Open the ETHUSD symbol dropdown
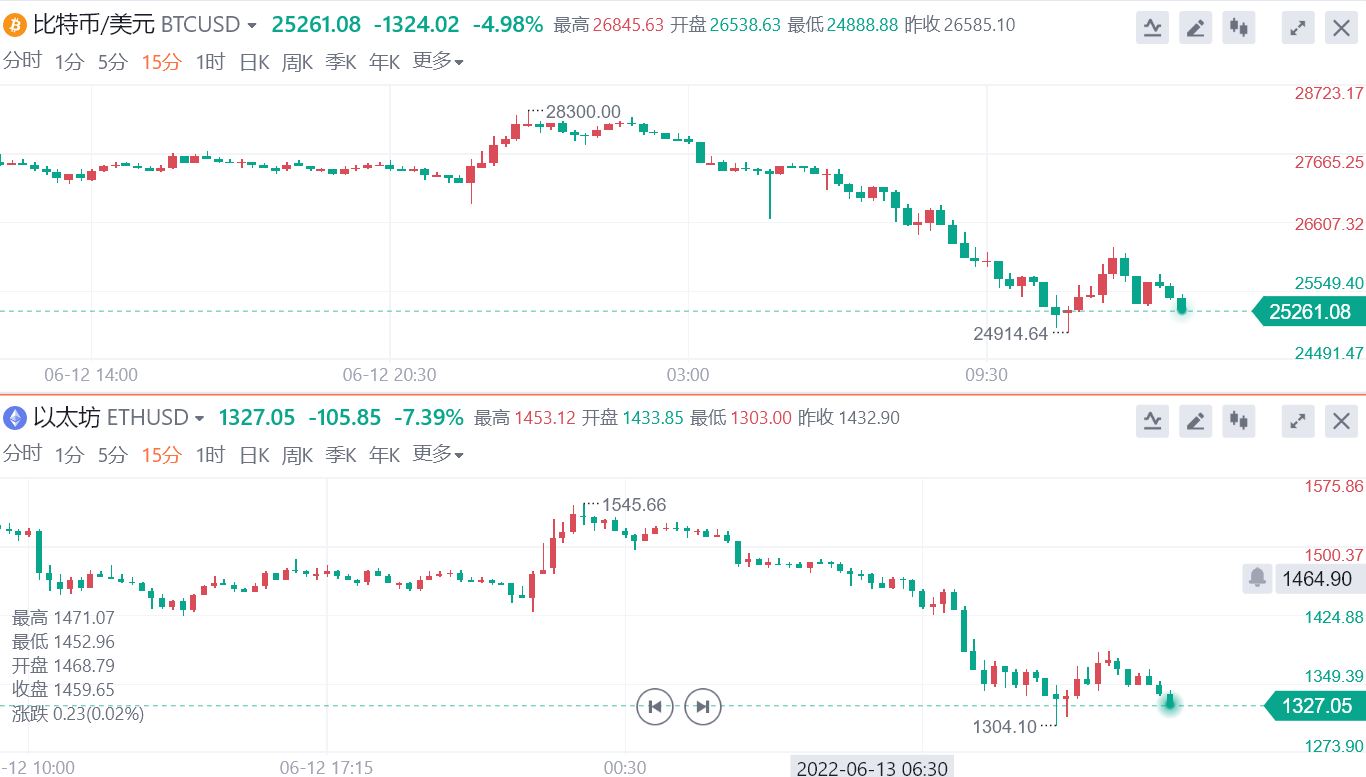The height and width of the screenshot is (777, 1366). tap(199, 418)
